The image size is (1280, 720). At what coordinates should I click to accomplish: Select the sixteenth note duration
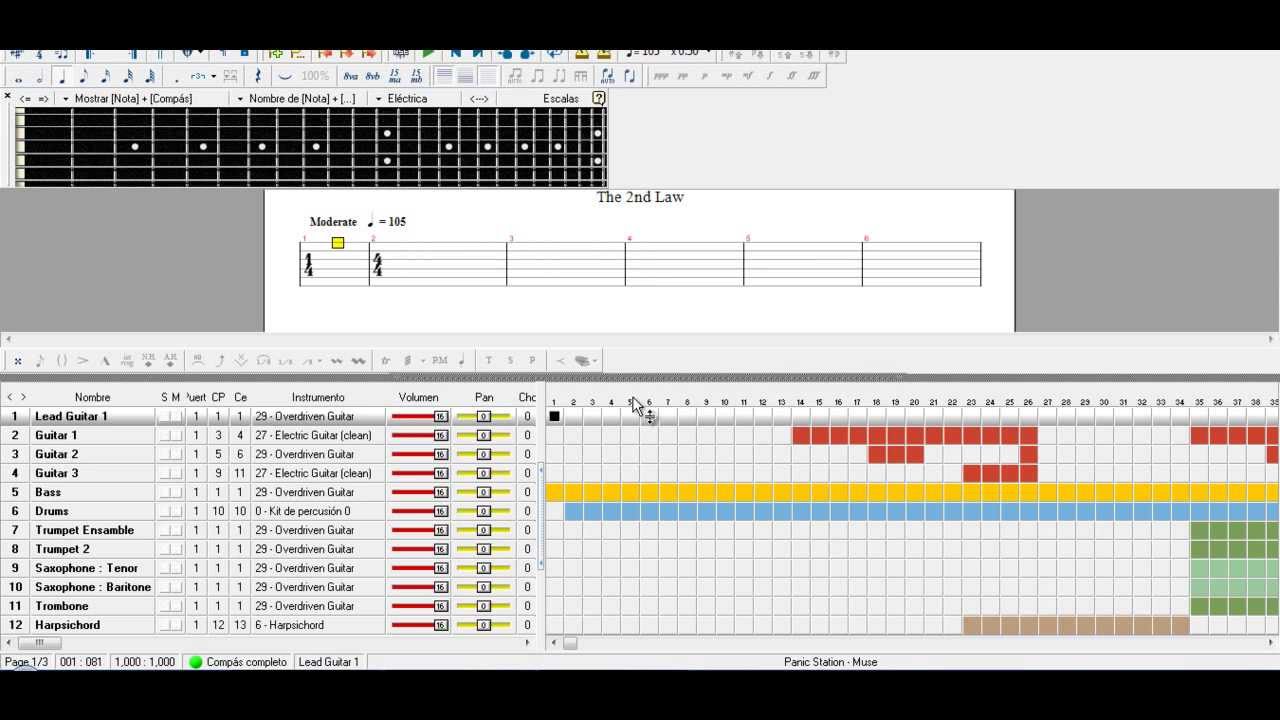106,77
